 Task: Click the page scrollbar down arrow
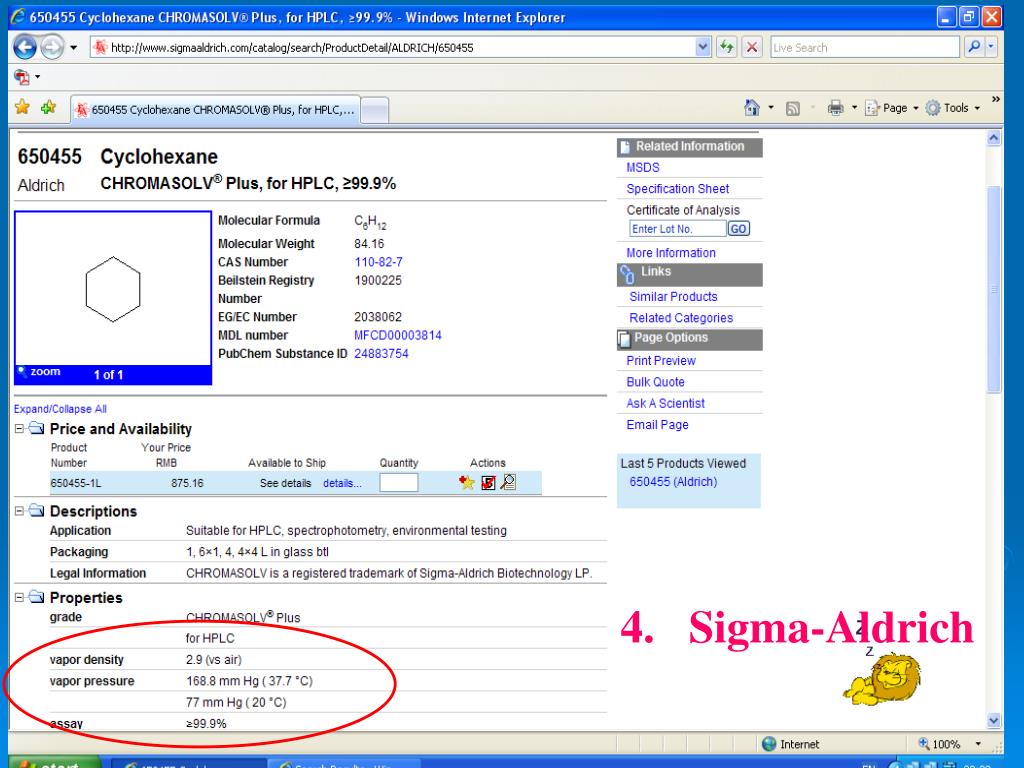pos(993,721)
